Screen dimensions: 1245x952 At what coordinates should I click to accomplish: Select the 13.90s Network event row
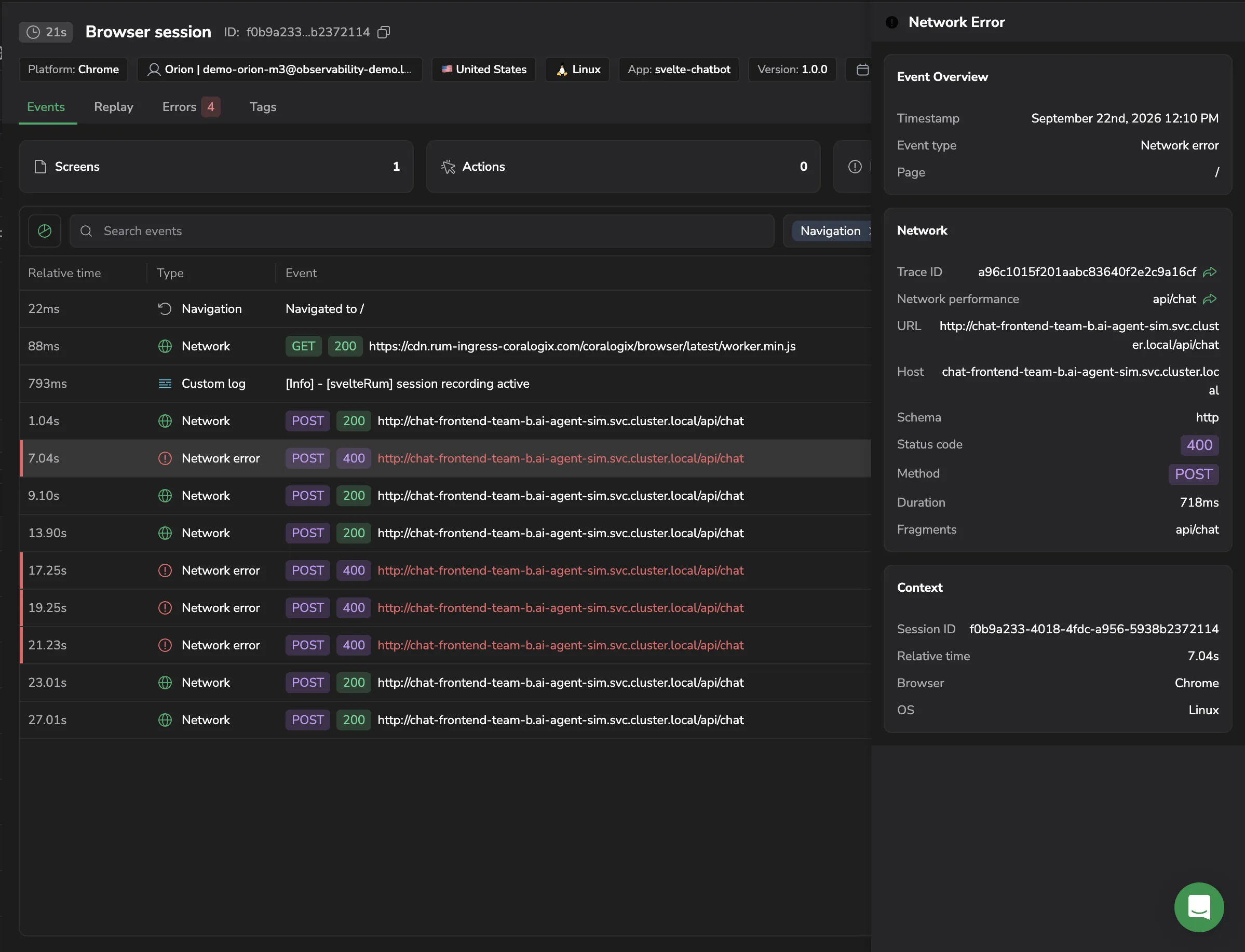(x=445, y=533)
